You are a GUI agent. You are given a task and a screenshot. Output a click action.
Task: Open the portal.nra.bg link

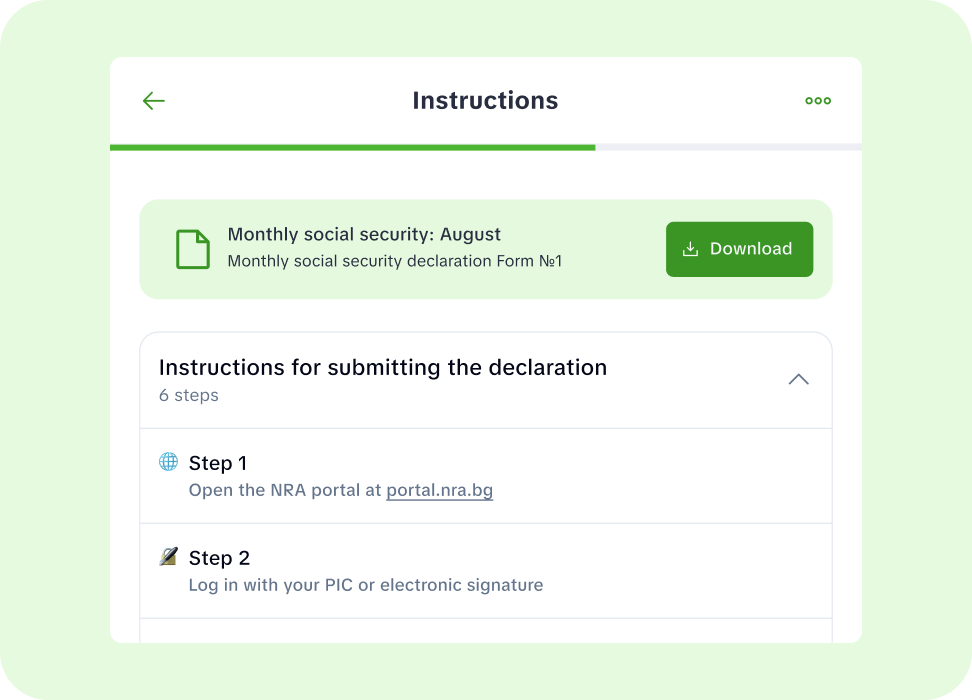point(439,490)
